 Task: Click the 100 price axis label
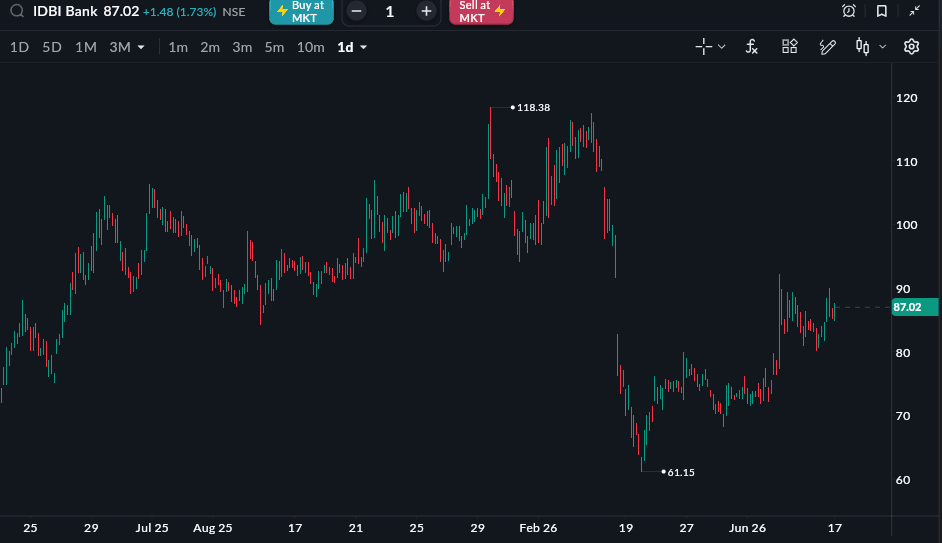[907, 225]
